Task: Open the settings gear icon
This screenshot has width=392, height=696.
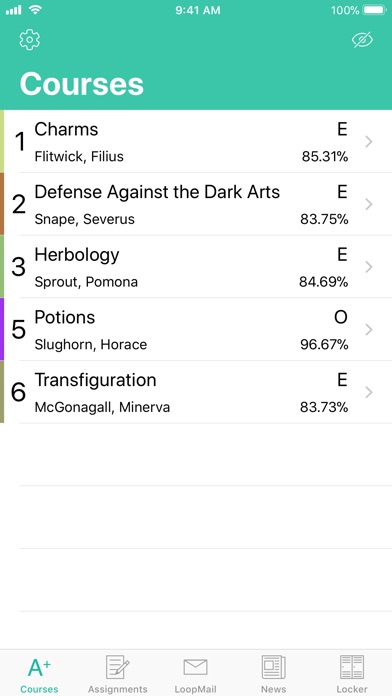Action: point(30,40)
